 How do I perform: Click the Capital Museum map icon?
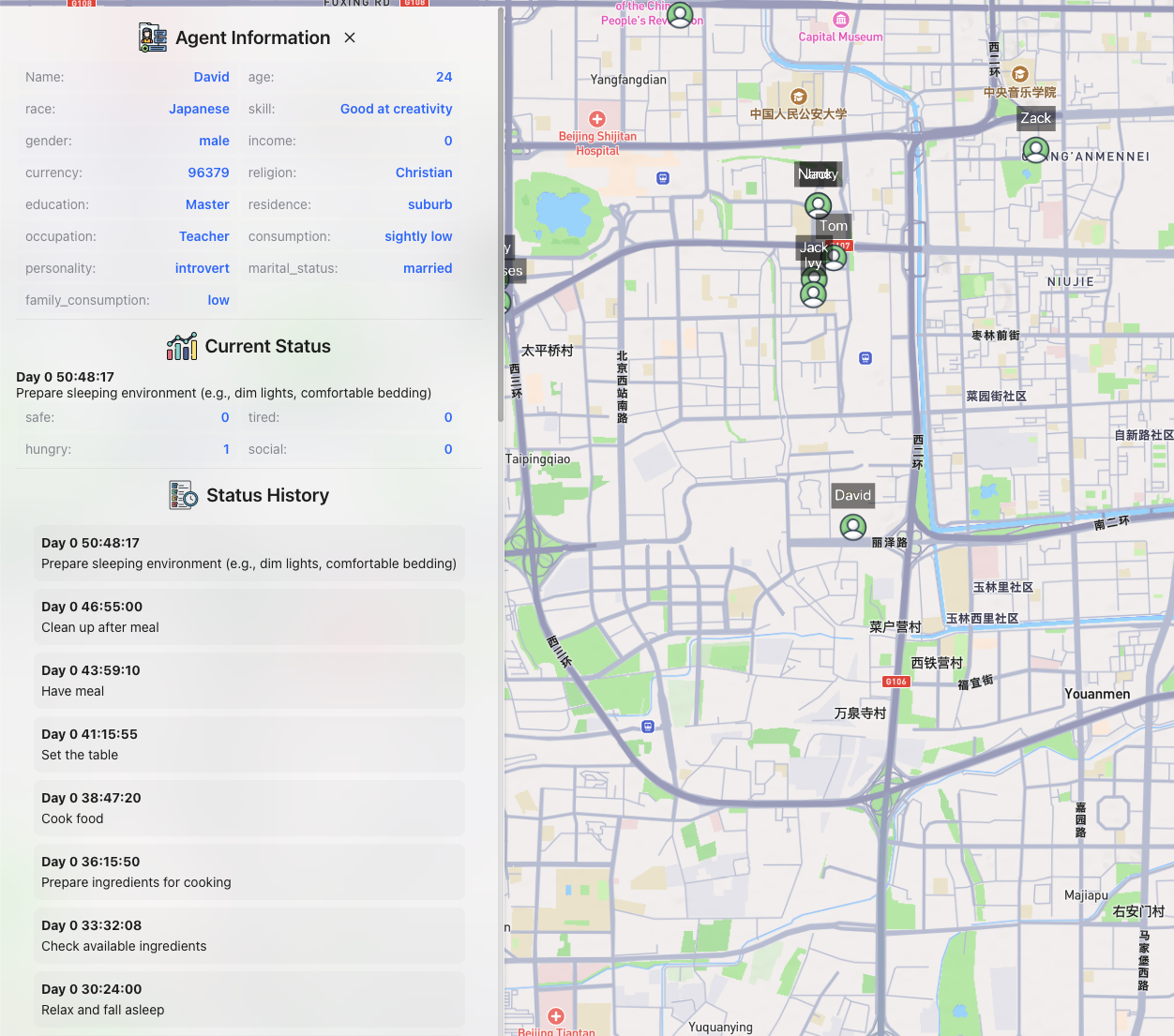(841, 20)
